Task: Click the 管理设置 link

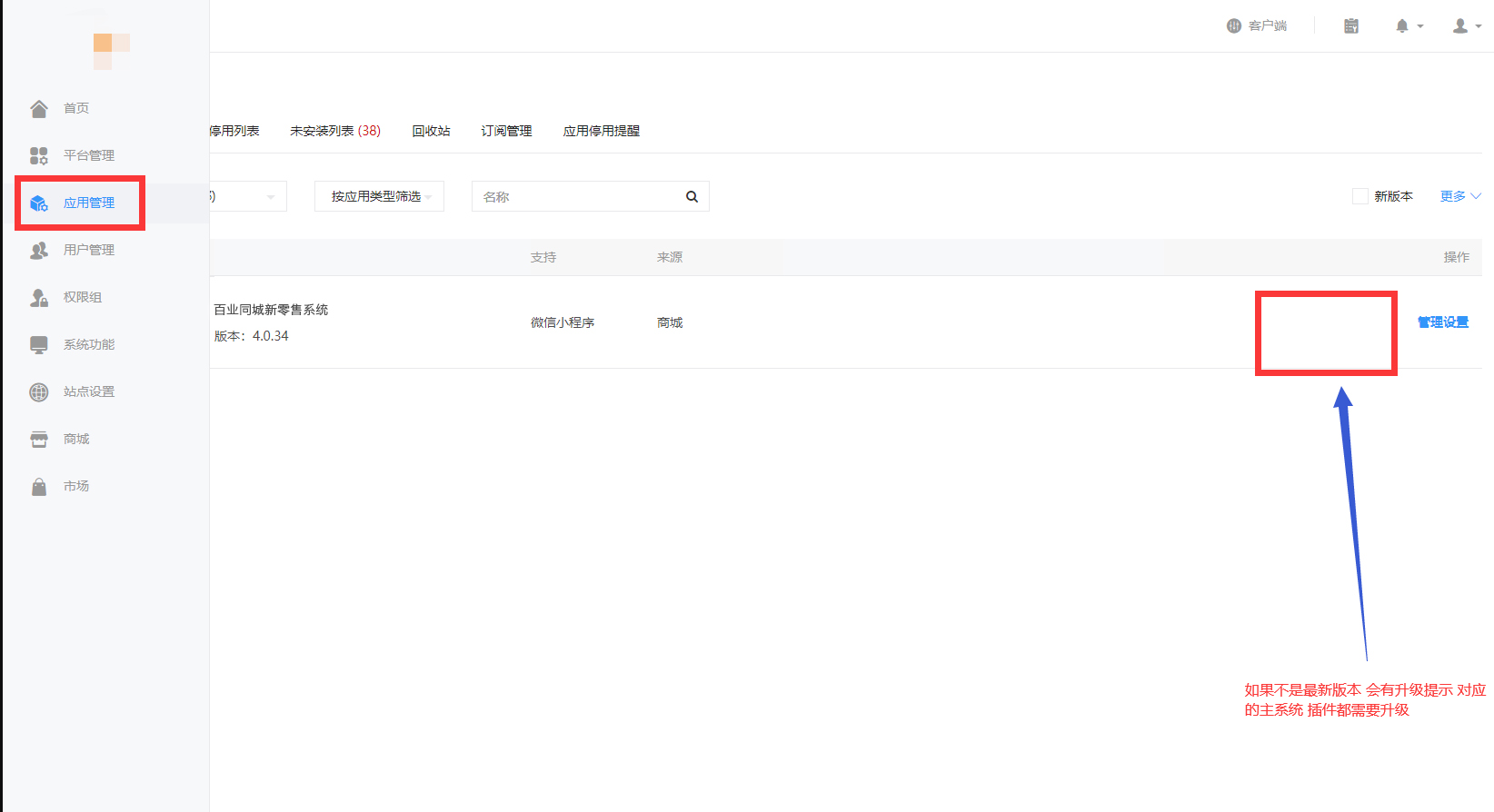Action: coord(1442,322)
